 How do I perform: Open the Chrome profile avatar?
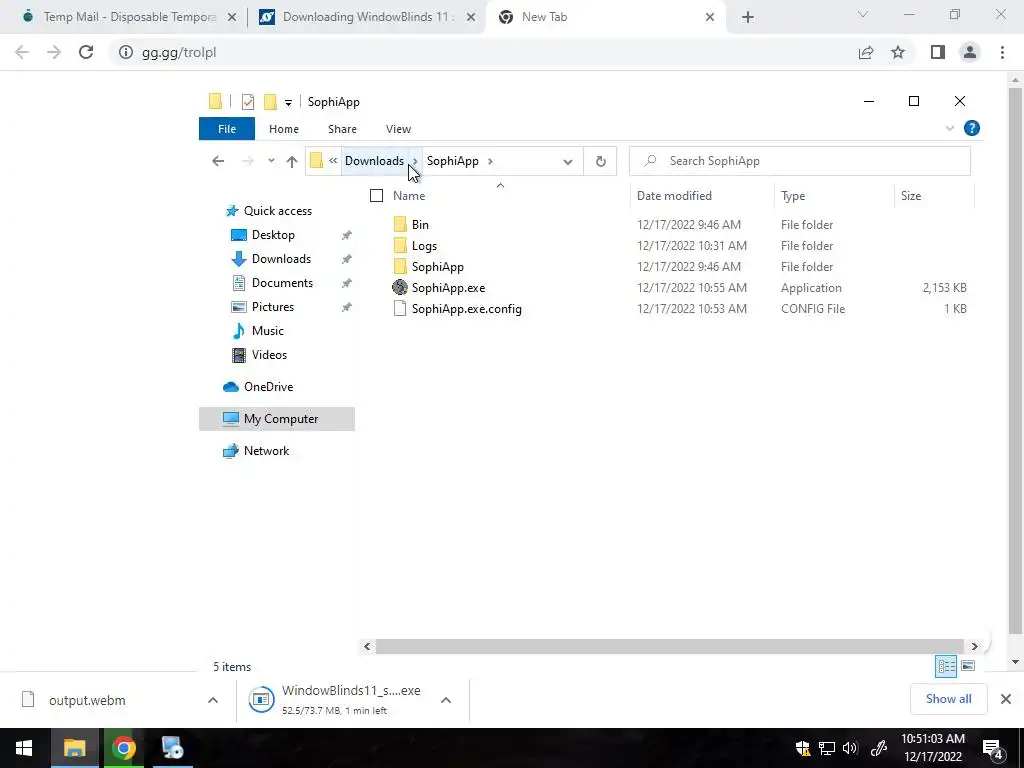970,52
